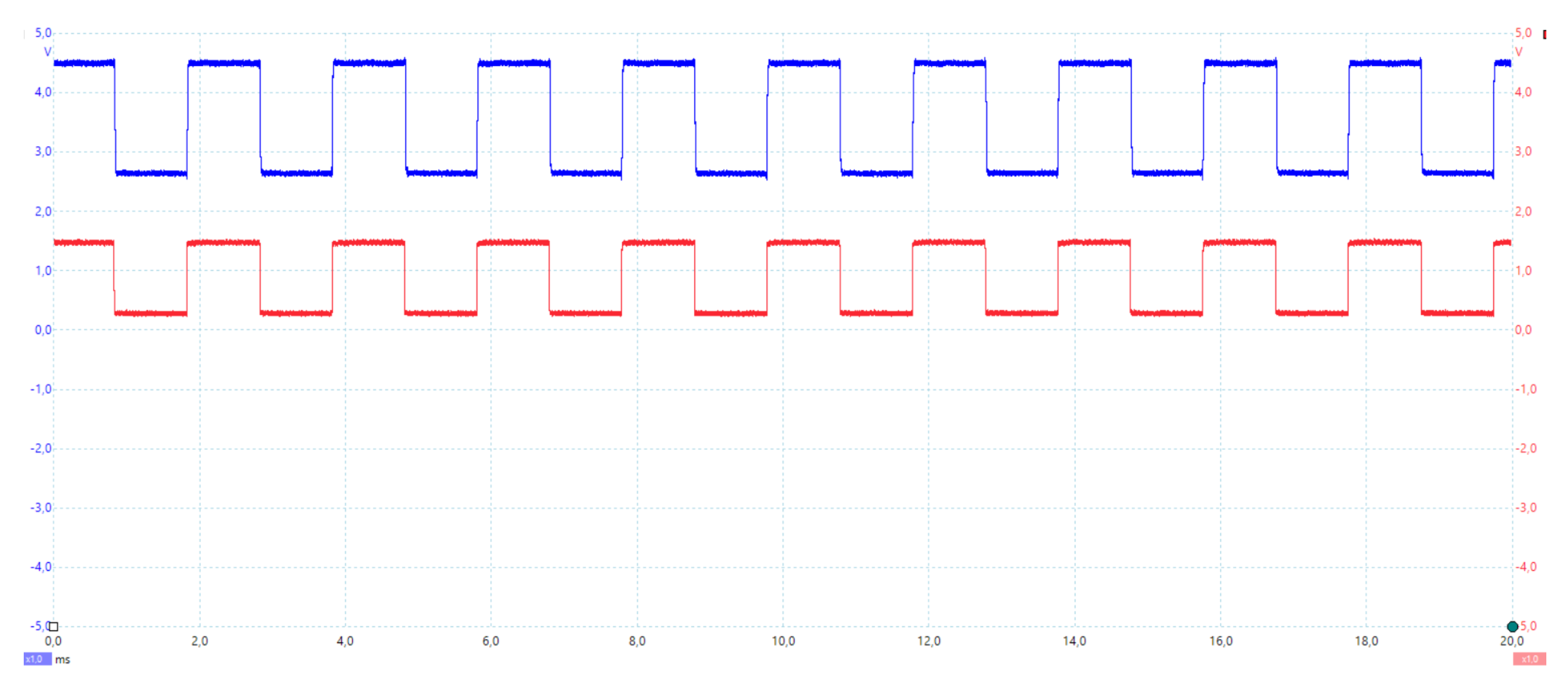Click the white square time ruler handle

(54, 626)
